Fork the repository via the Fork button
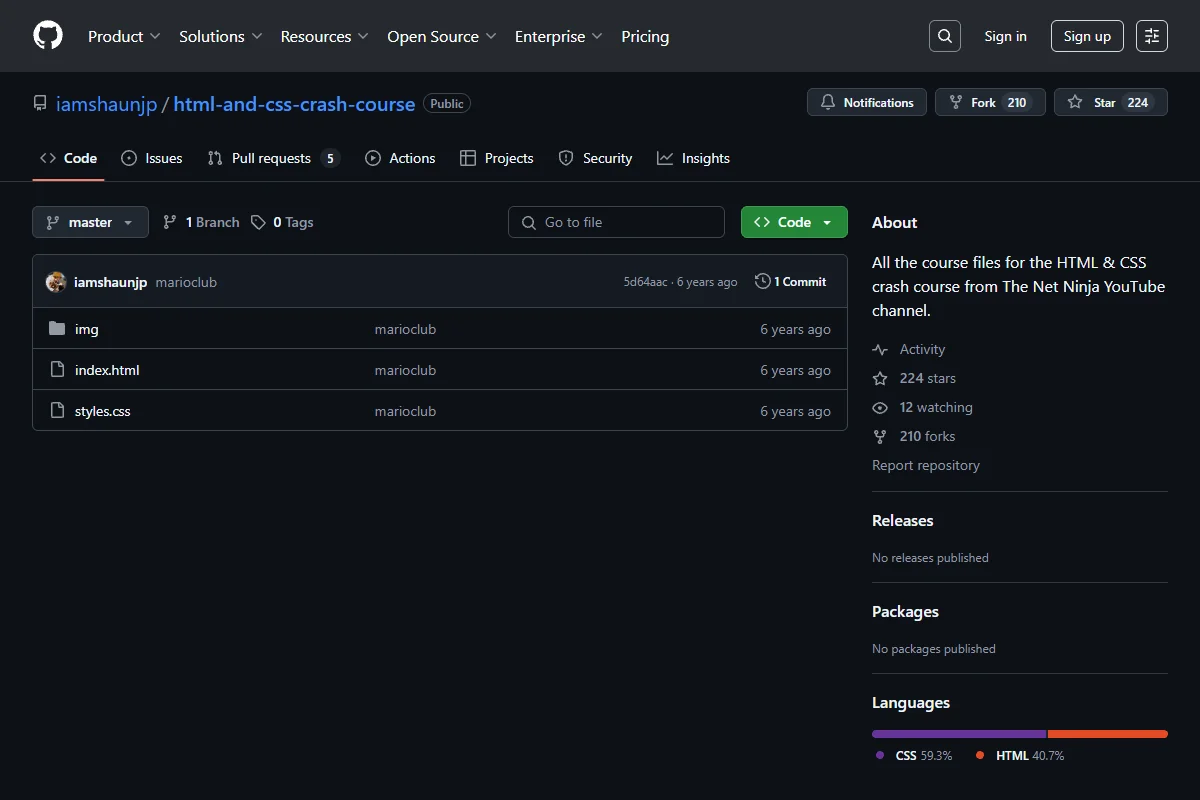The width and height of the screenshot is (1200, 800). click(x=990, y=102)
